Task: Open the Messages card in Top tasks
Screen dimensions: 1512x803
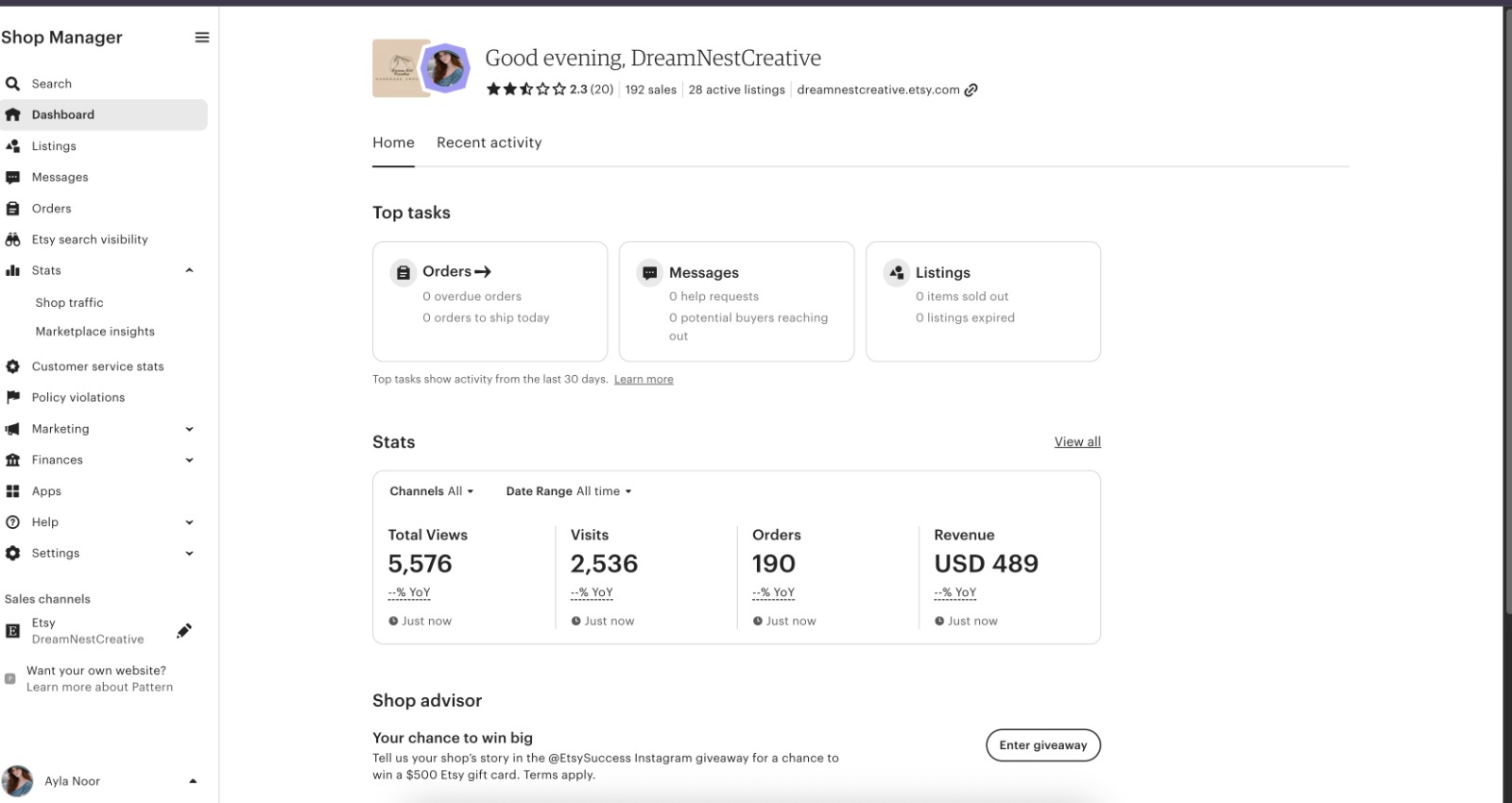Action: click(736, 301)
